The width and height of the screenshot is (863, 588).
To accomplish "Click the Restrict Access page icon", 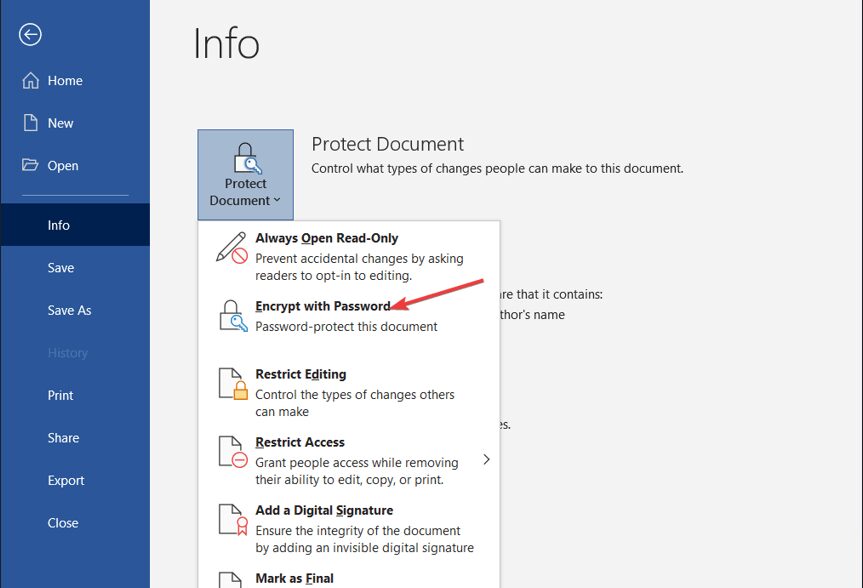I will 232,452.
